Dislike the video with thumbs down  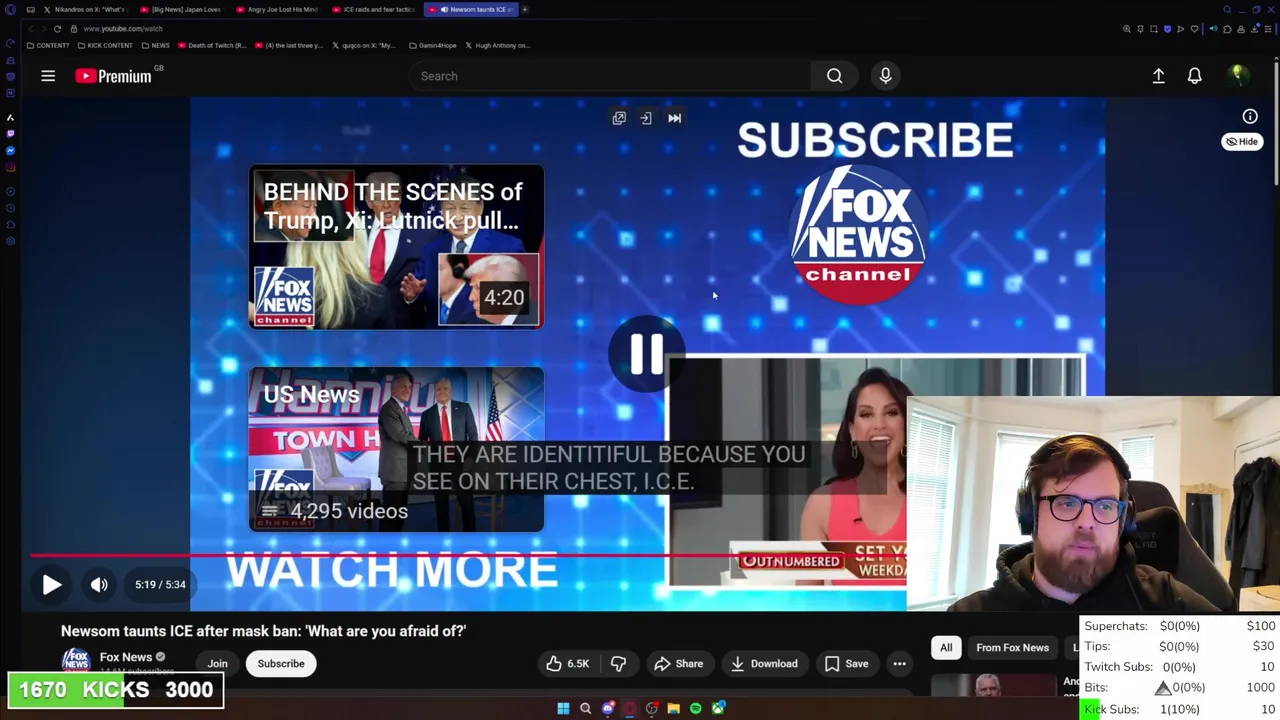[618, 664]
